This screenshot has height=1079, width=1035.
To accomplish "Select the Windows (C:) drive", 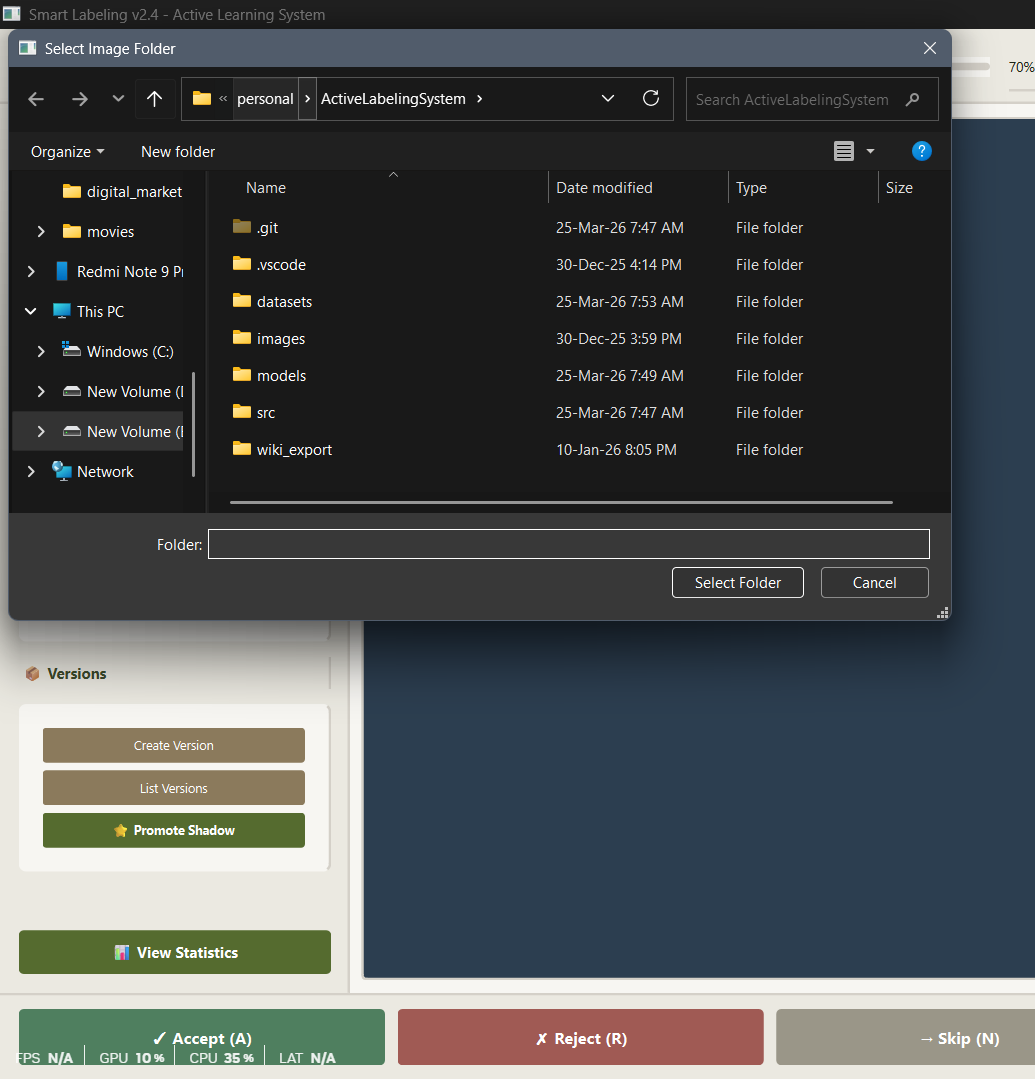I will 118,352.
